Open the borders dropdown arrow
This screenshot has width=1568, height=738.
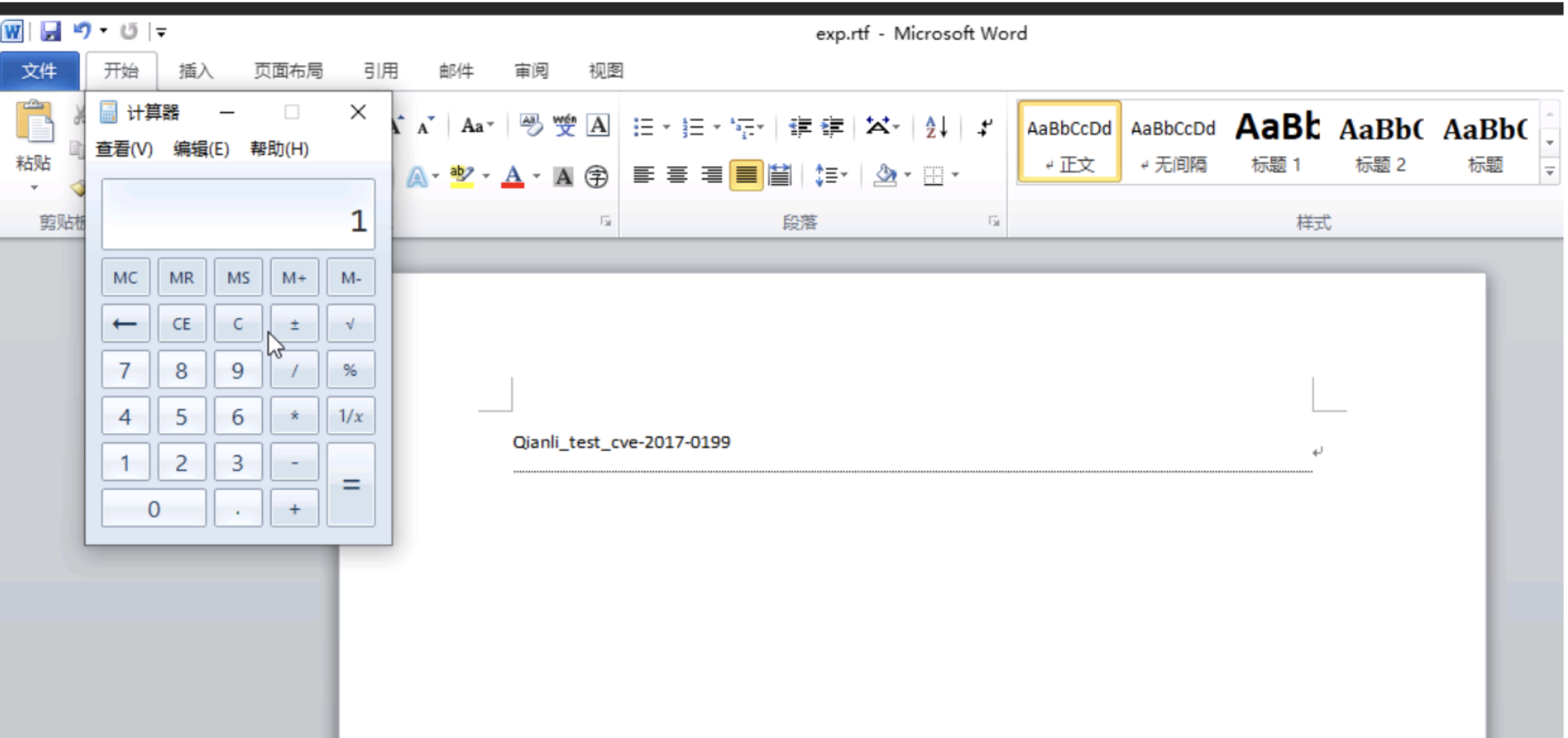click(x=955, y=176)
